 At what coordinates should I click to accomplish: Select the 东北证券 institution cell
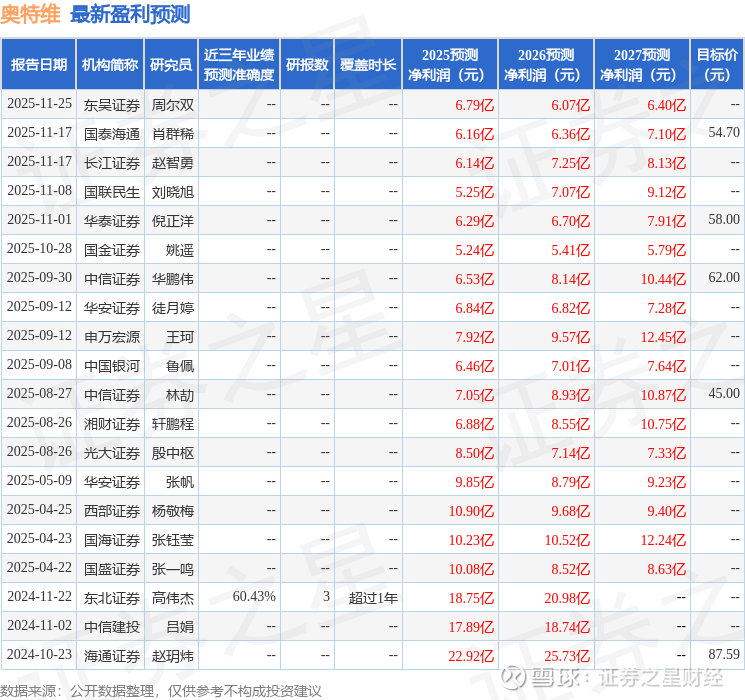pyautogui.click(x=112, y=598)
